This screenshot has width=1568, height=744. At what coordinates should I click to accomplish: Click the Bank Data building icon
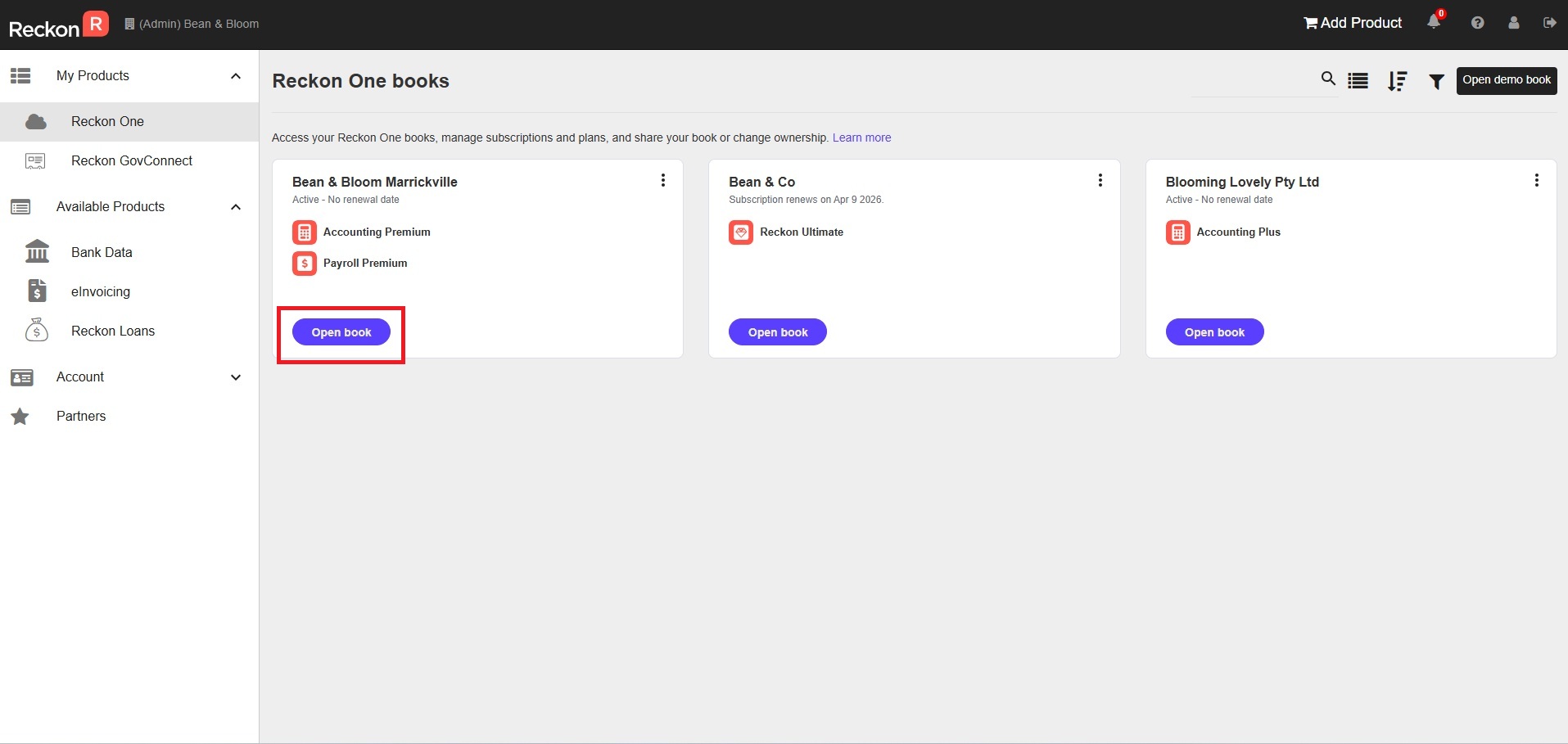click(37, 251)
